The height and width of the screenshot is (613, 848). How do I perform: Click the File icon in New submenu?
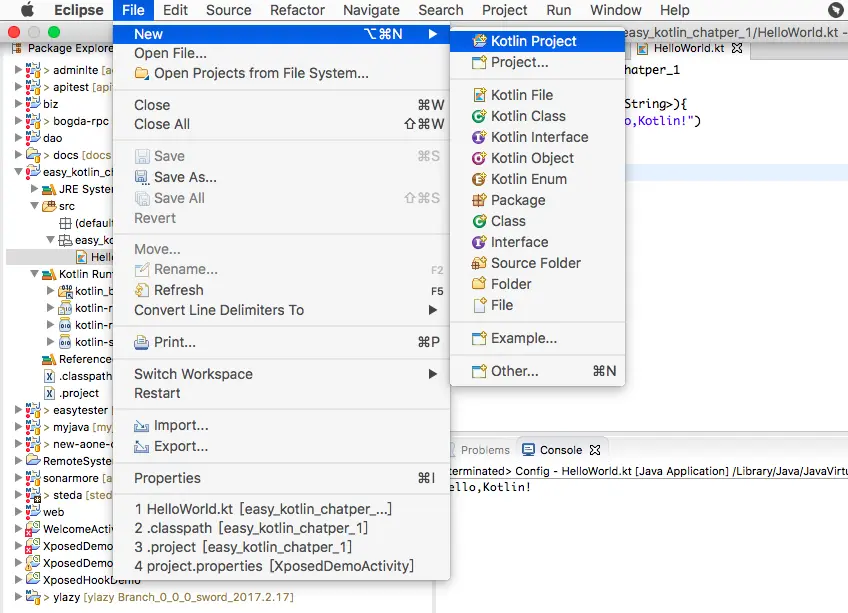pyautogui.click(x=479, y=306)
